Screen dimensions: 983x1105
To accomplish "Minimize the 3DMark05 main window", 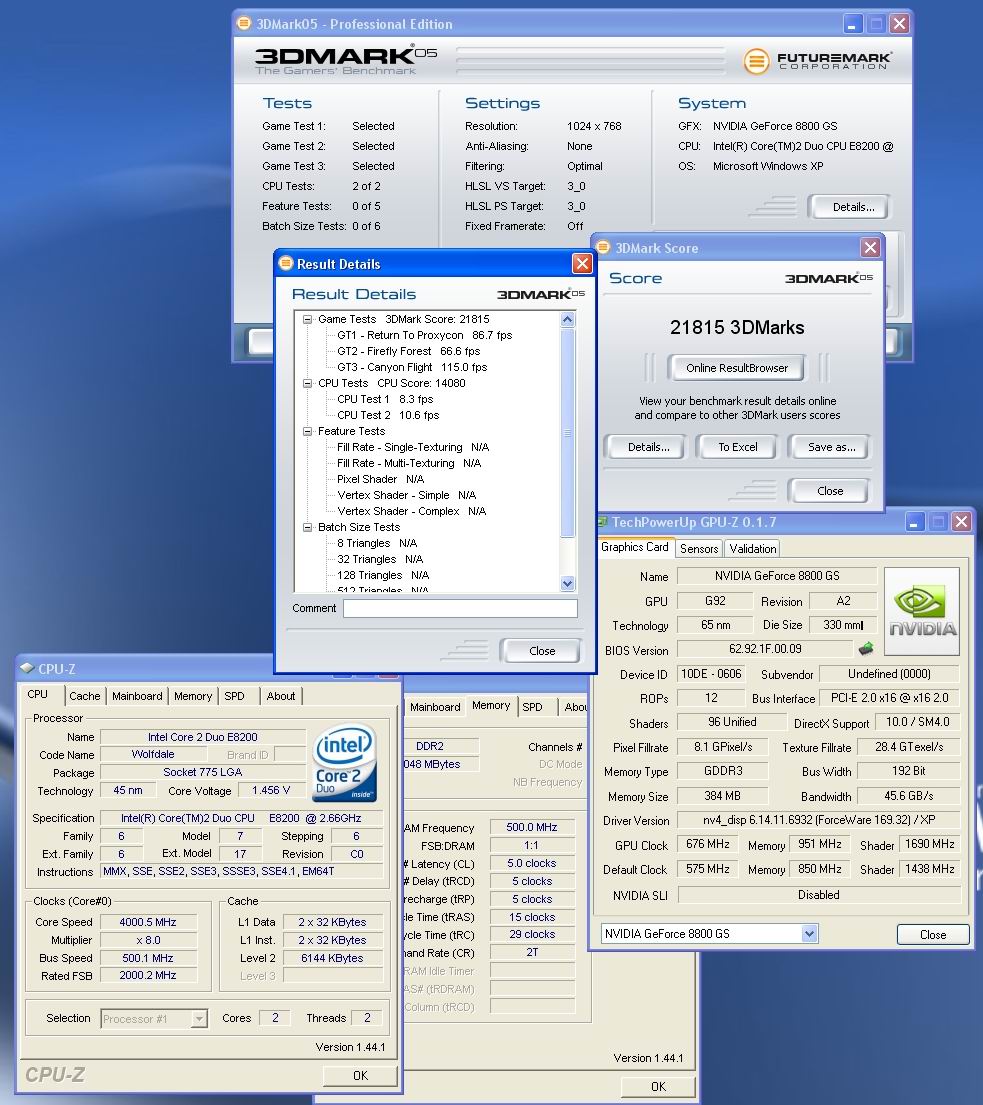I will [x=853, y=24].
